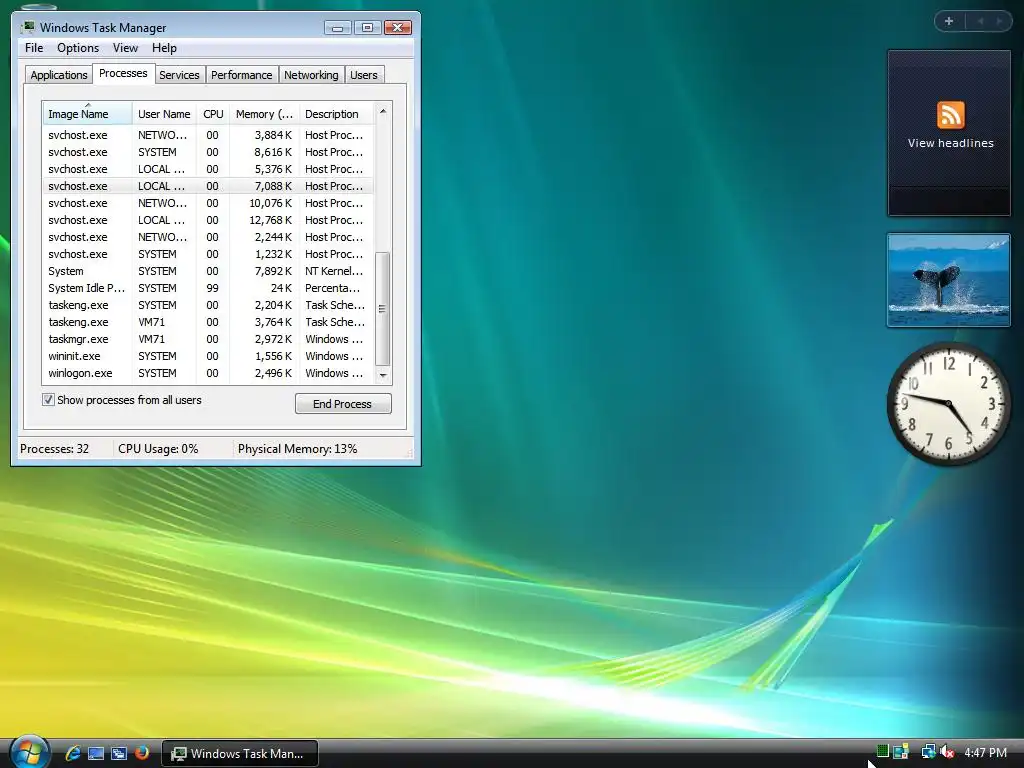Click the Windows Task Manager taskbar button

pyautogui.click(x=240, y=754)
